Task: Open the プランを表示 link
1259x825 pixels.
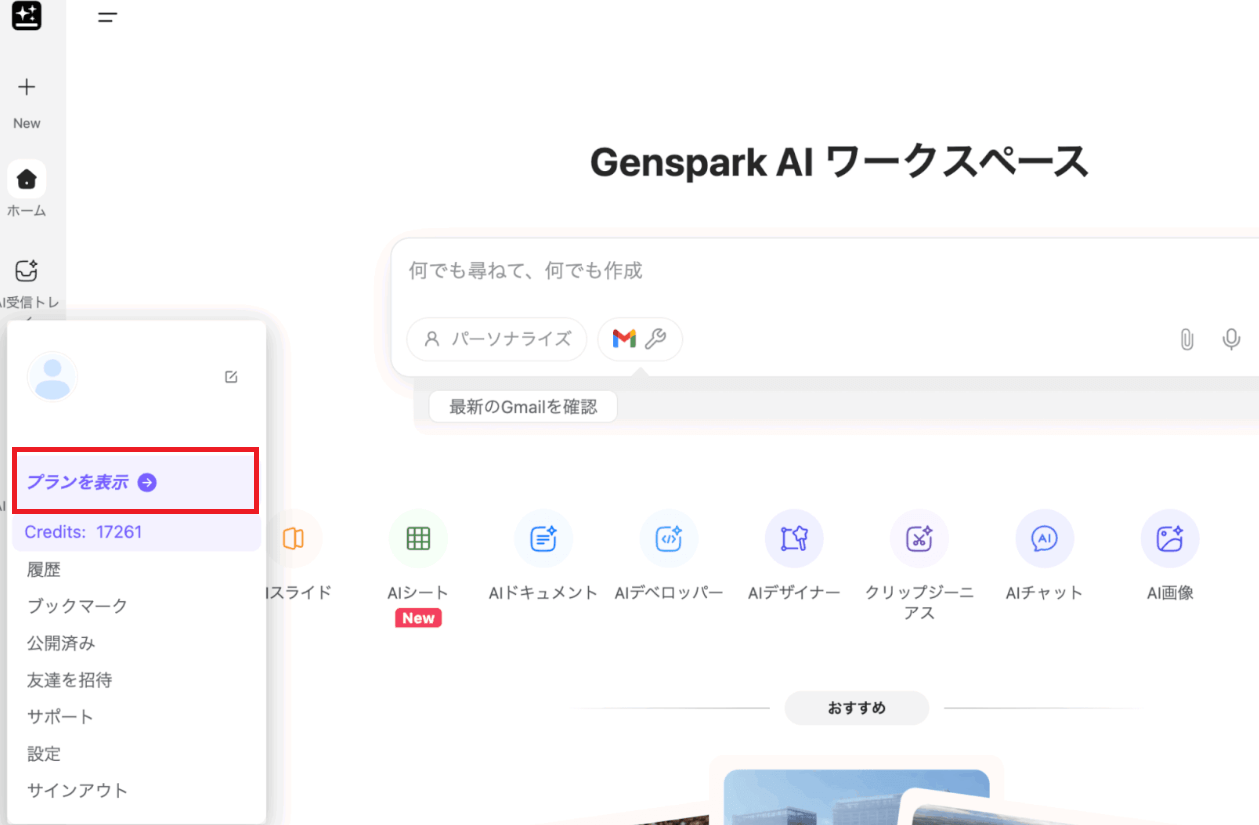Action: click(x=91, y=482)
